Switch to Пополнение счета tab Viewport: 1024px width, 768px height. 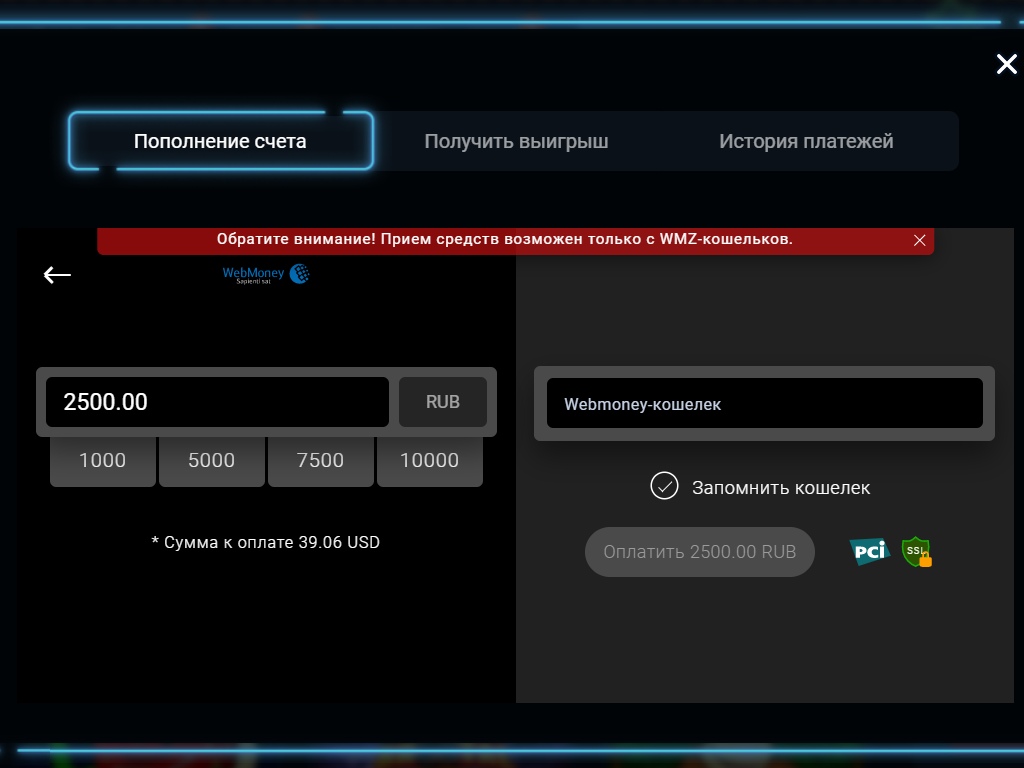pos(220,141)
